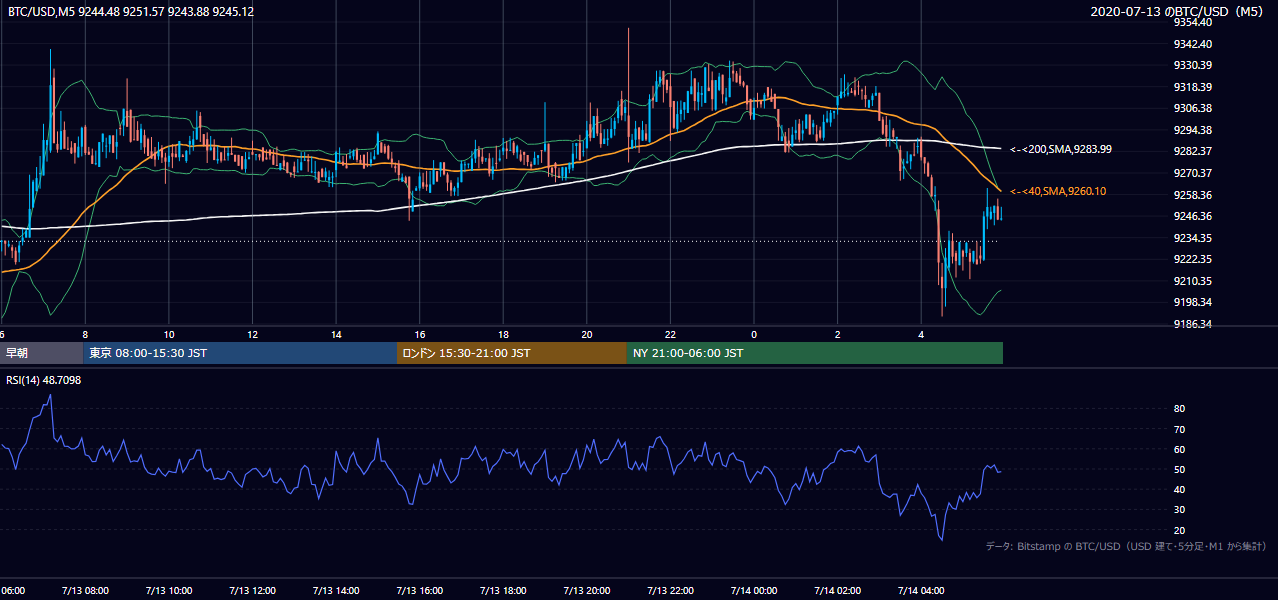Viewport: 1278px width, 600px height.
Task: Click the 7/13 08:00 time axis label
Action: (x=85, y=590)
